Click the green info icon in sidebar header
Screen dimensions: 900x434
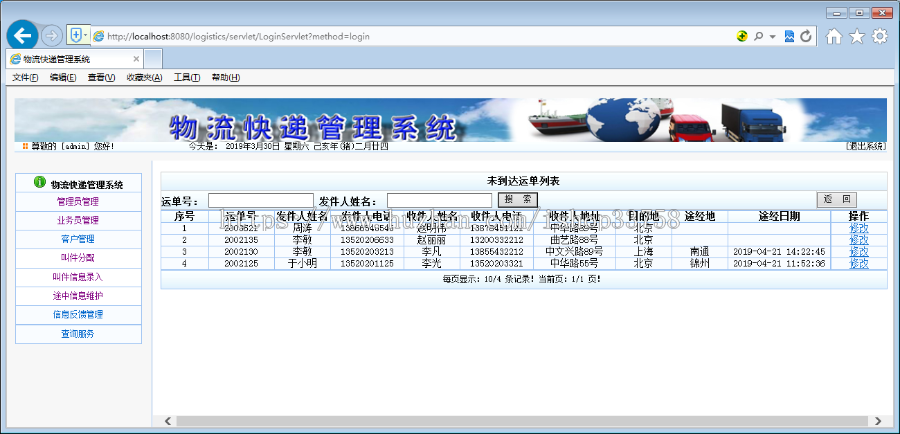tap(40, 183)
